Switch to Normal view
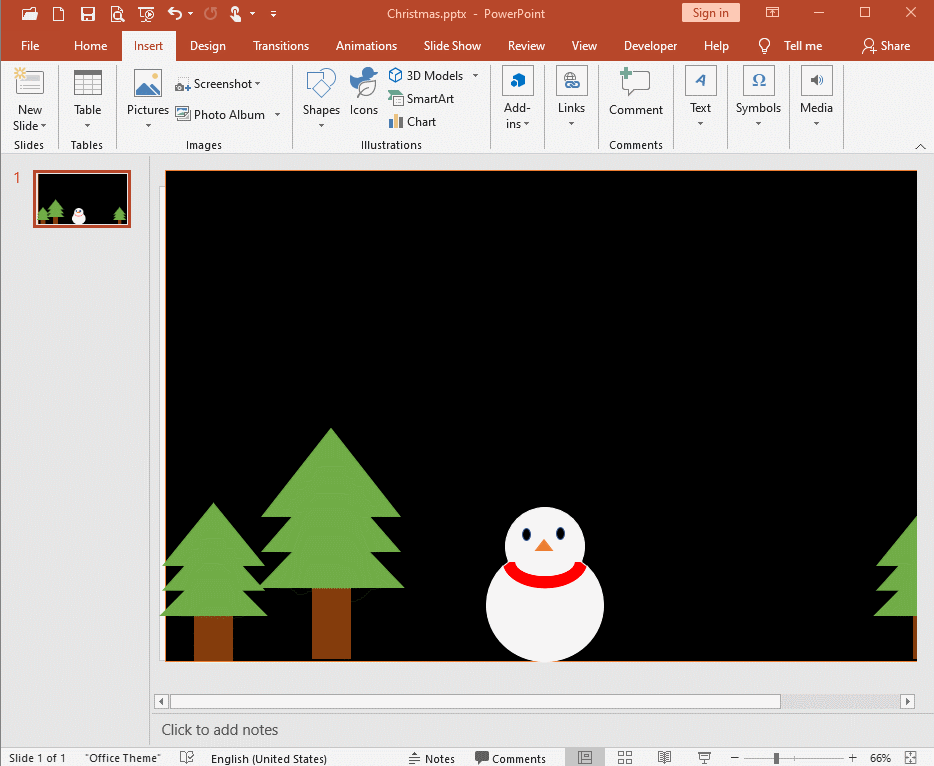Screen dimensions: 934x766 click(x=585, y=758)
